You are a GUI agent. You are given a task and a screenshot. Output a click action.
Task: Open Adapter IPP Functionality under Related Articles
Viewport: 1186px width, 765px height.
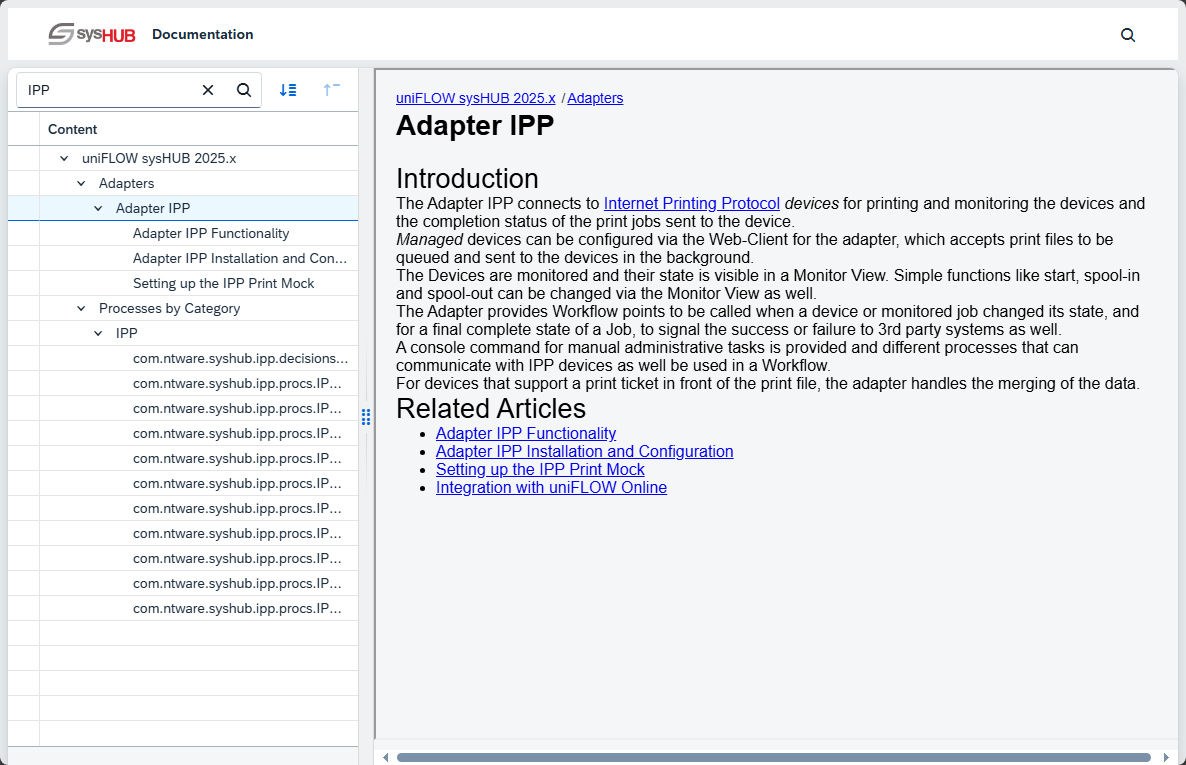pyautogui.click(x=526, y=434)
